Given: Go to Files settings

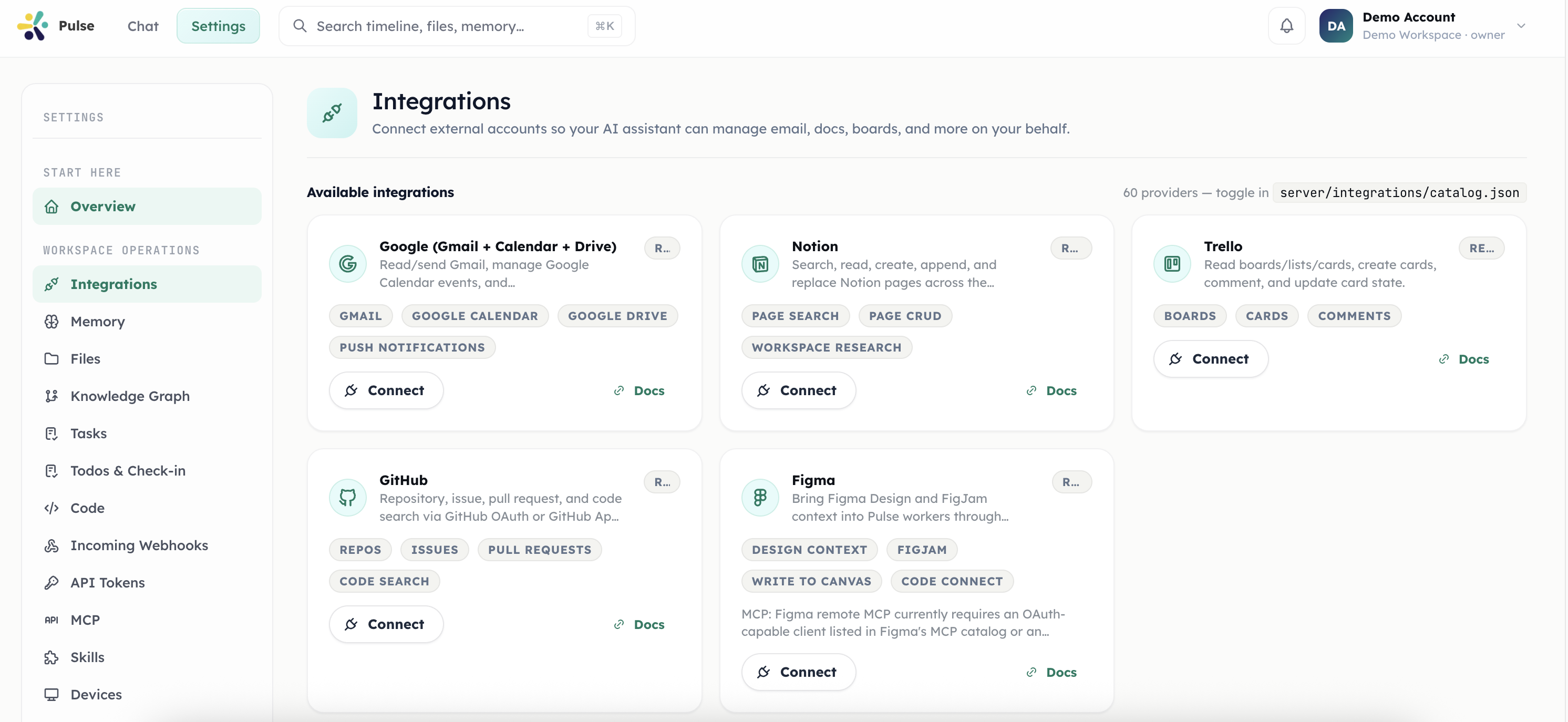Looking at the screenshot, I should click(147, 358).
